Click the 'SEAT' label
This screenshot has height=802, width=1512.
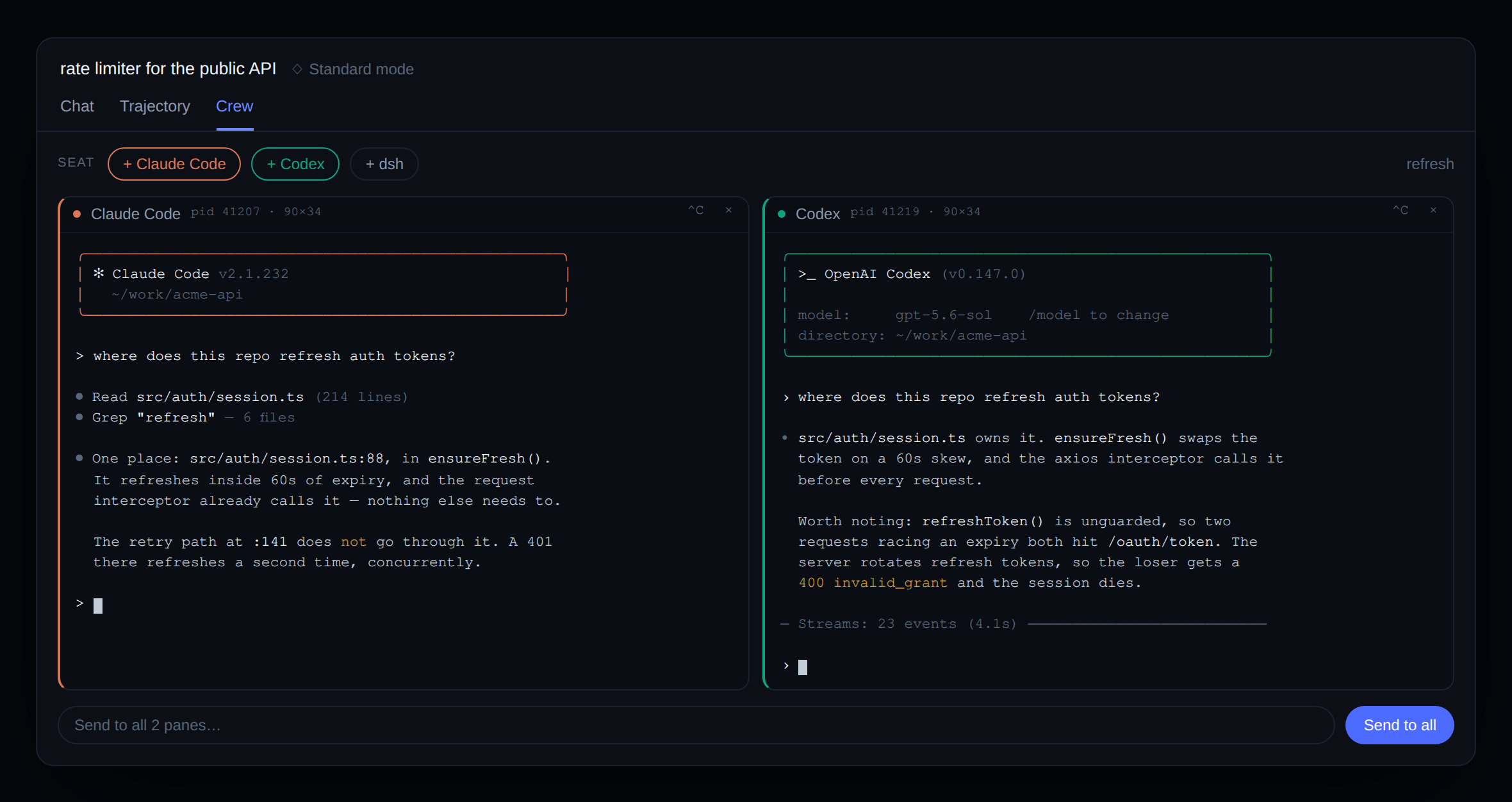76,163
